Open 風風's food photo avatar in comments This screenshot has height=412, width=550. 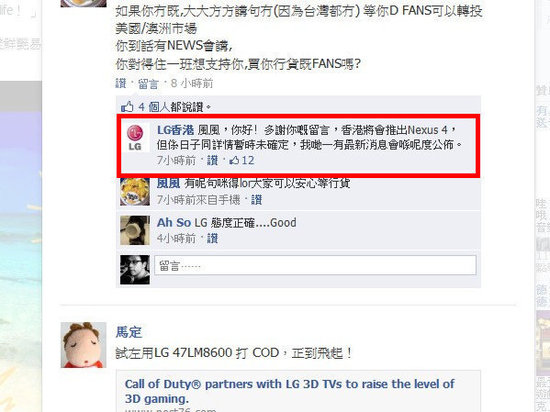click(135, 191)
